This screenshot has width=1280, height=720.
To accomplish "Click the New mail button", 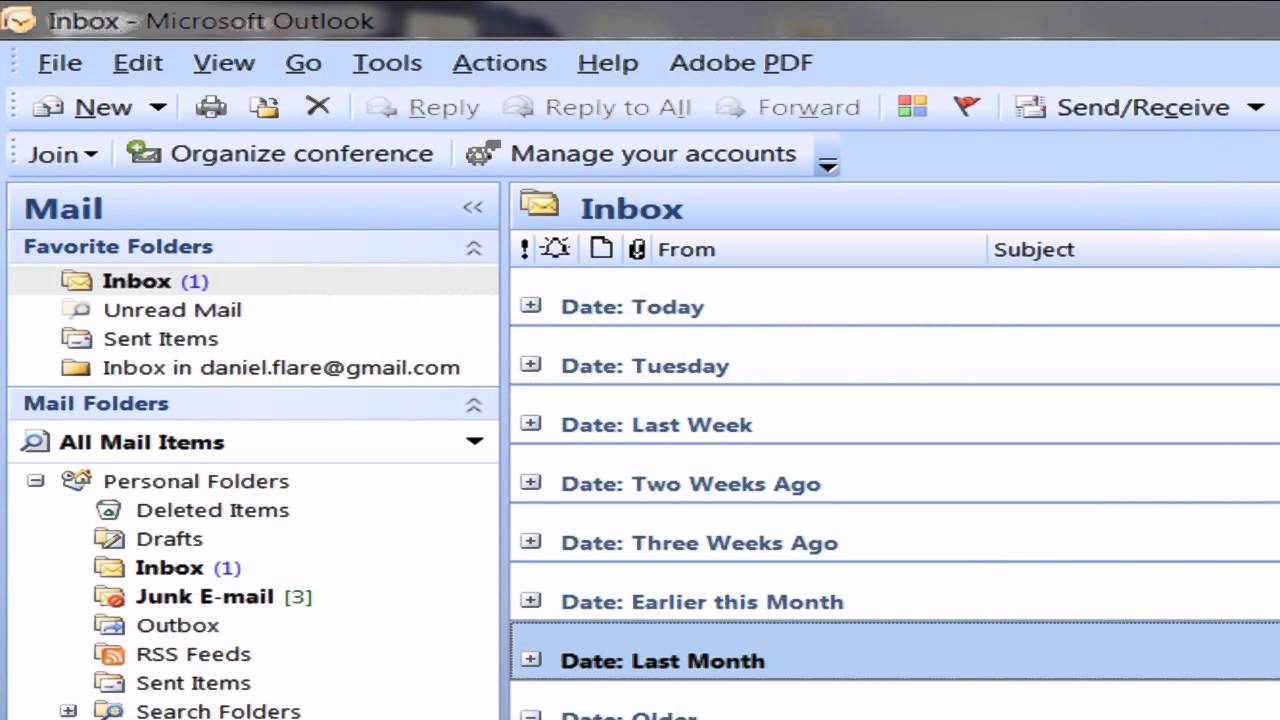I will click(83, 107).
